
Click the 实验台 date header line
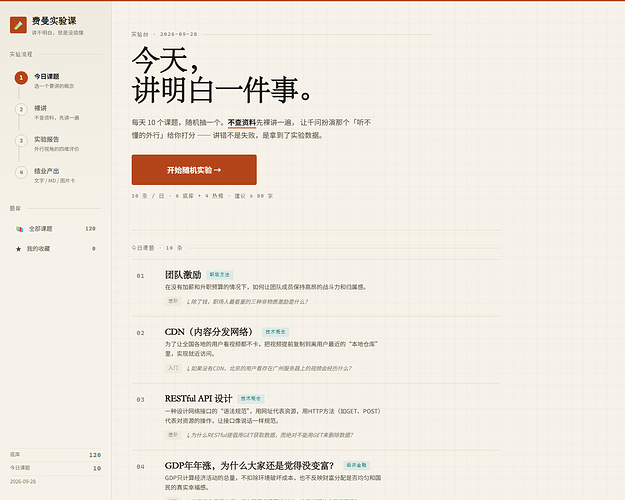pyautogui.click(x=165, y=34)
